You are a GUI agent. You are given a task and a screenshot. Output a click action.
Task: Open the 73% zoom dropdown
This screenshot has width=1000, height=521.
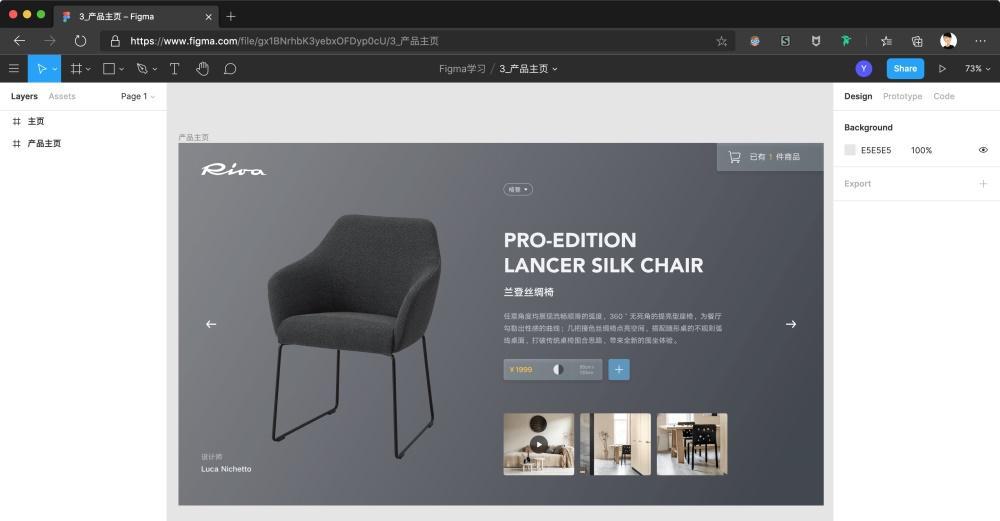click(977, 68)
